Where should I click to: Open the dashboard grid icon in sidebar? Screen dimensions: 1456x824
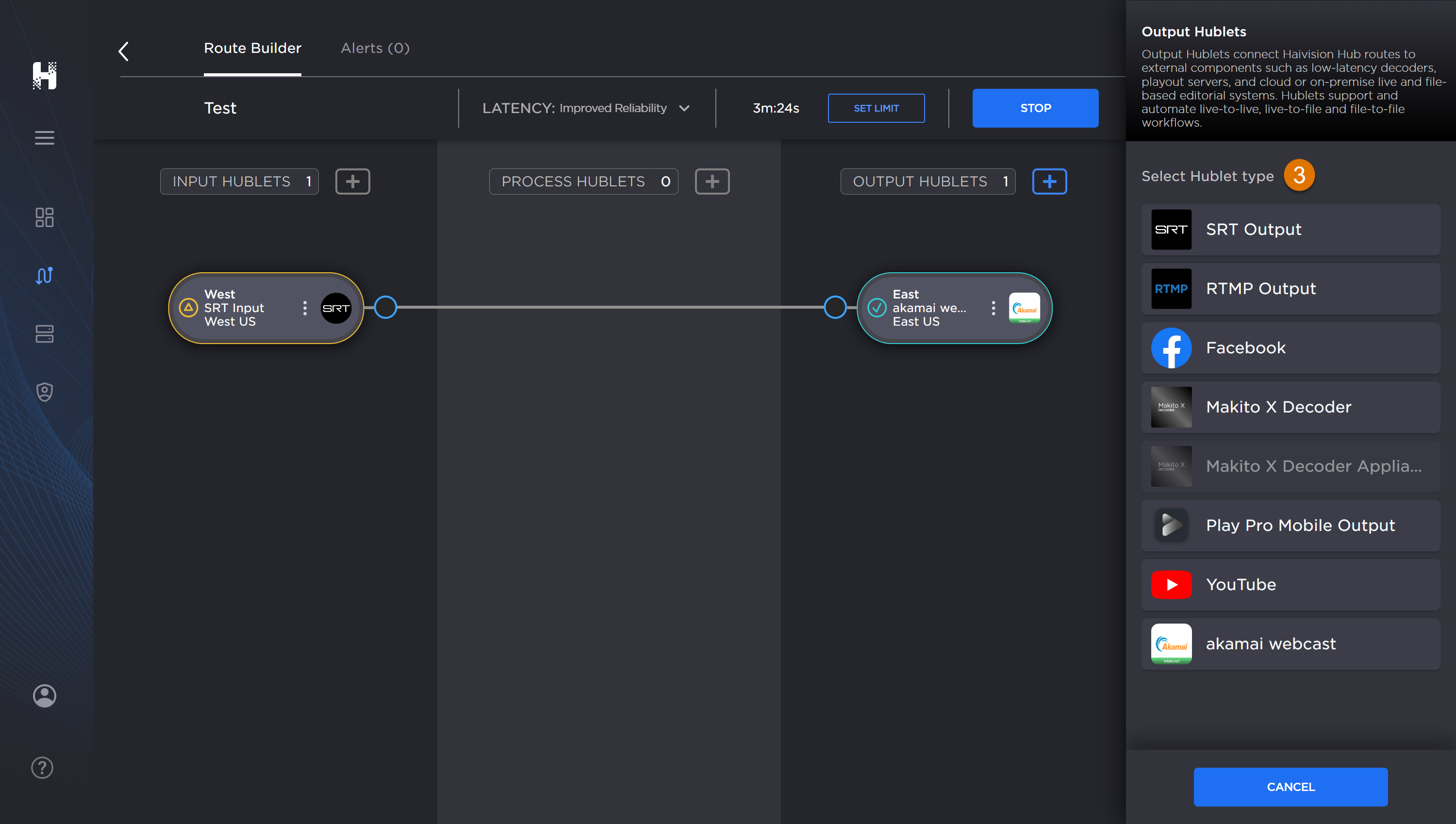click(x=44, y=217)
